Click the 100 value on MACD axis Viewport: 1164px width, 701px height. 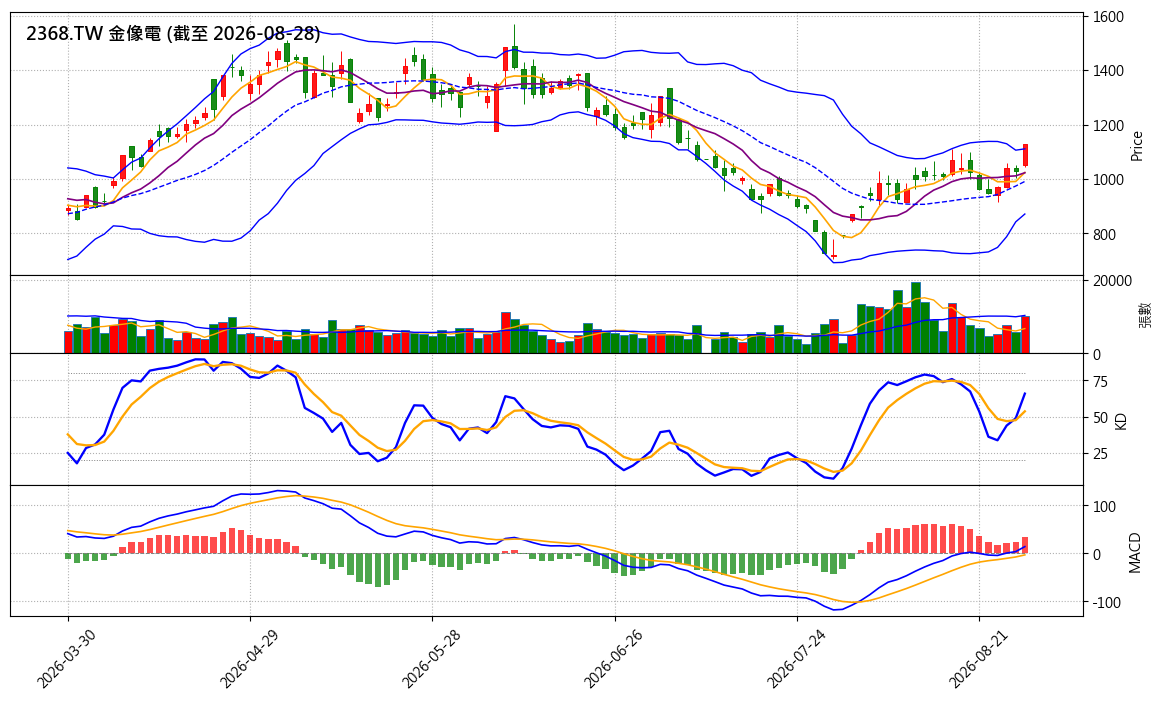[x=1105, y=506]
